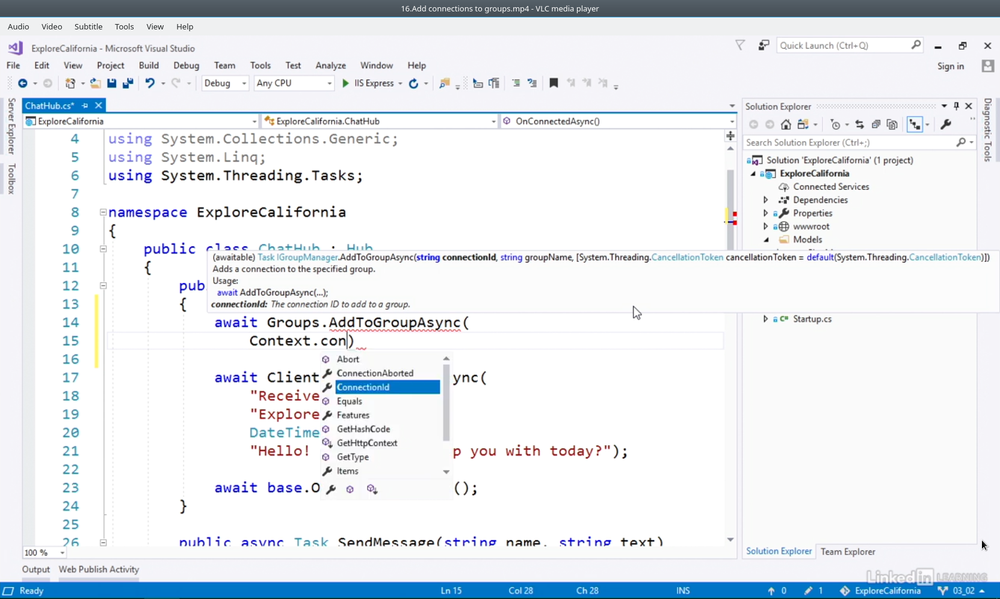Open the Debug menu
This screenshot has height=599, width=1000.
186,66
